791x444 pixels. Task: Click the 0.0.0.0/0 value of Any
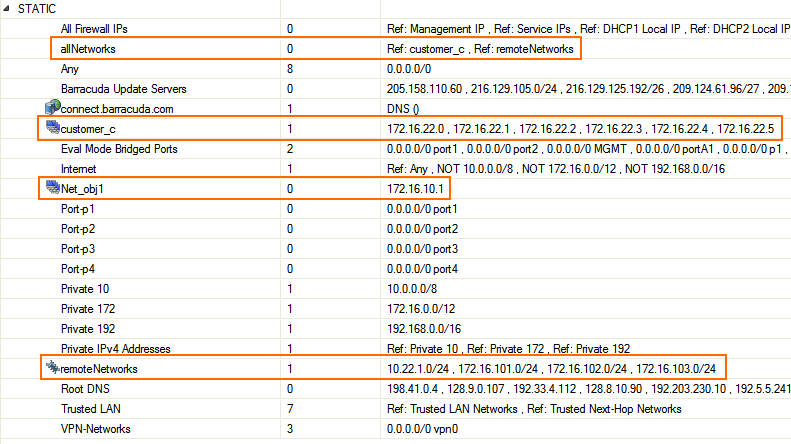[x=409, y=69]
